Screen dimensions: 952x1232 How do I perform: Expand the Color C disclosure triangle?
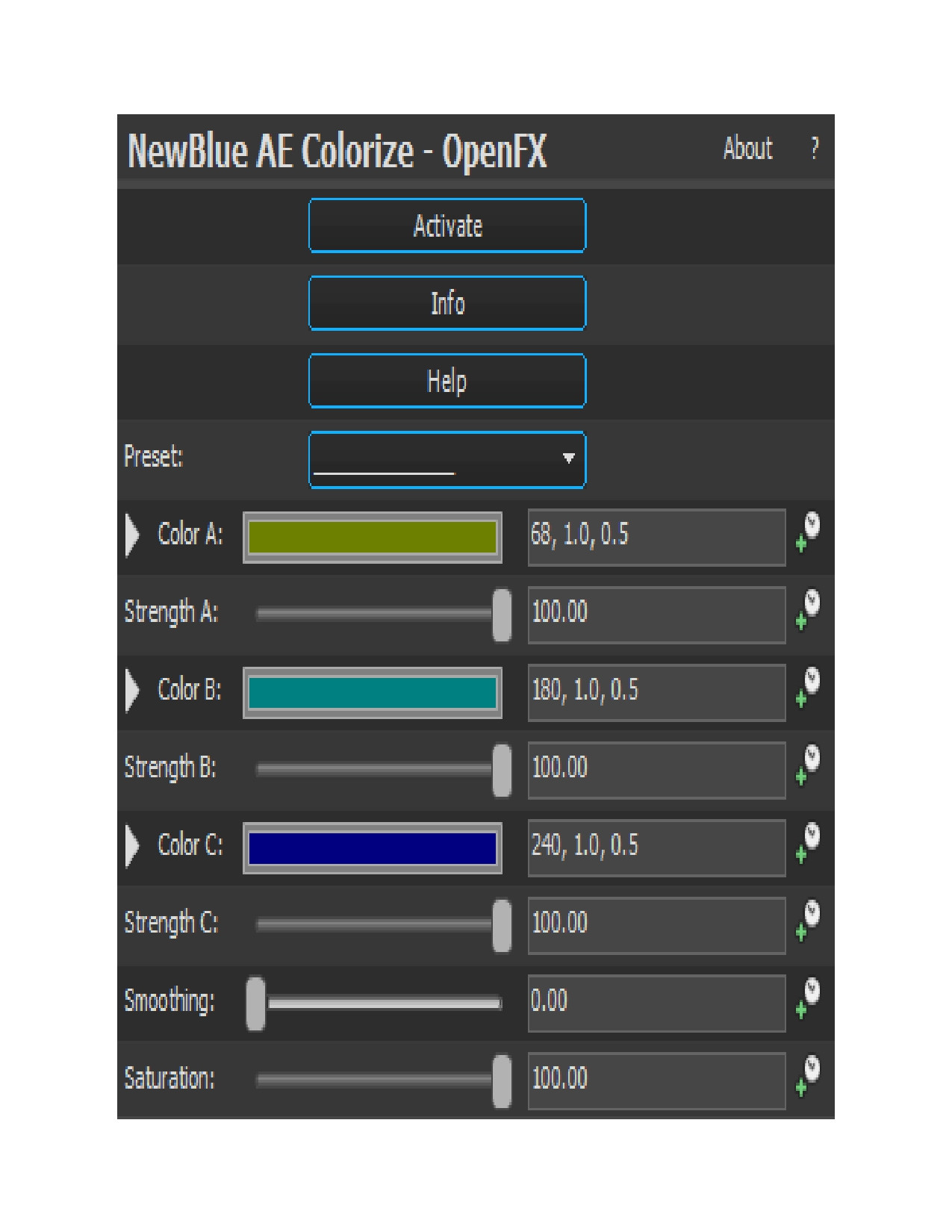(132, 846)
